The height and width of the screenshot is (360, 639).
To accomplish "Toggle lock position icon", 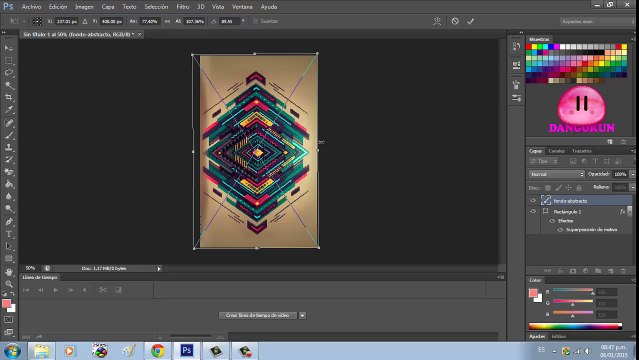I will coord(568,188).
